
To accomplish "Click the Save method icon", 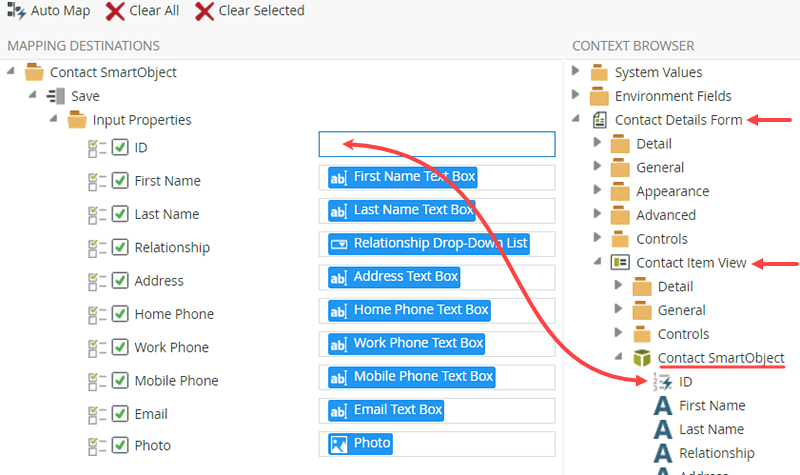I will [x=56, y=96].
